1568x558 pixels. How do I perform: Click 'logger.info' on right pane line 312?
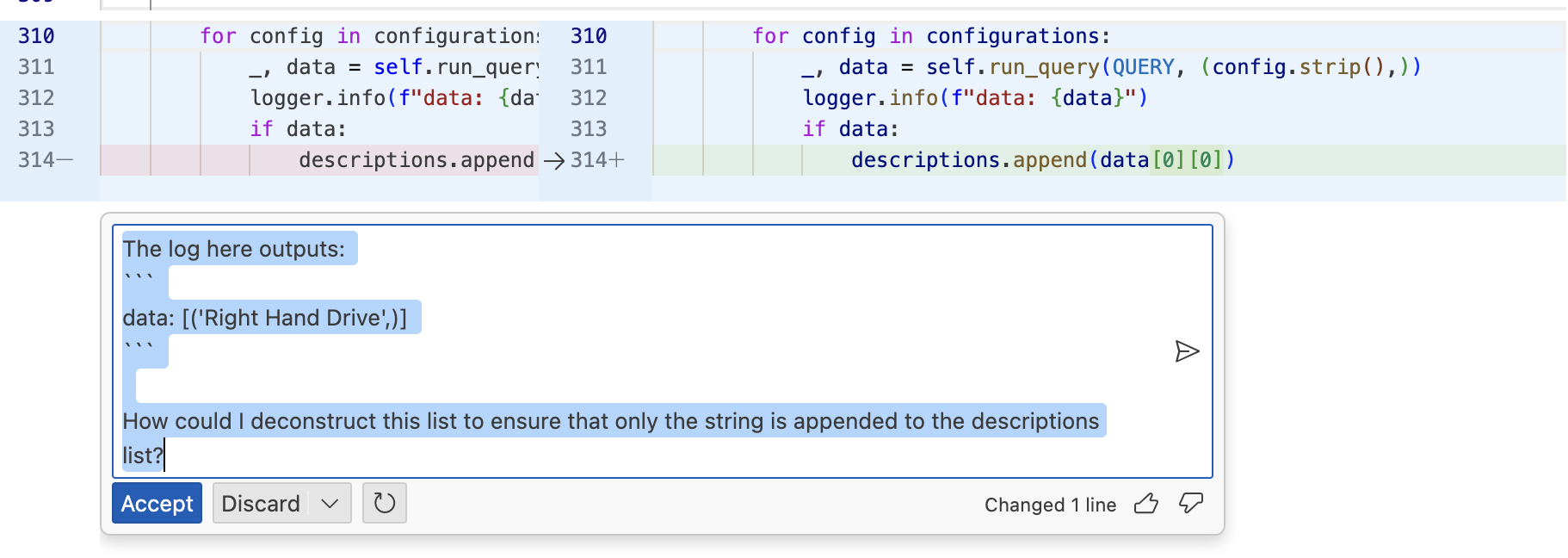click(869, 98)
